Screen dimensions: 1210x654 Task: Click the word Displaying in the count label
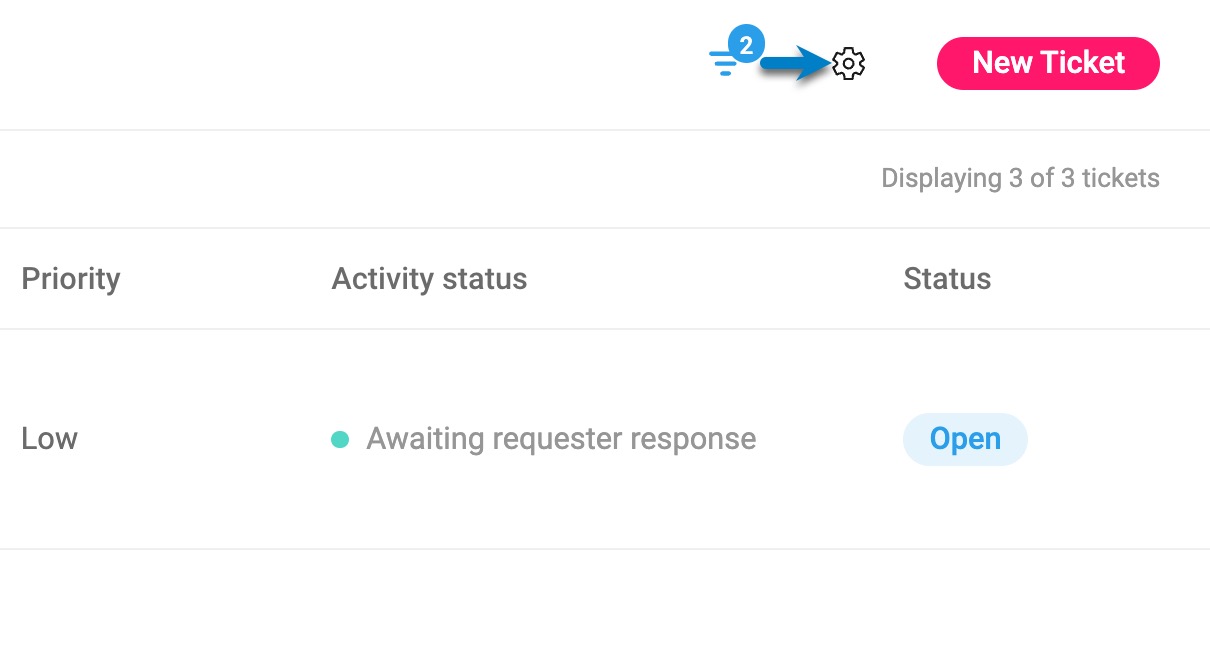(941, 180)
